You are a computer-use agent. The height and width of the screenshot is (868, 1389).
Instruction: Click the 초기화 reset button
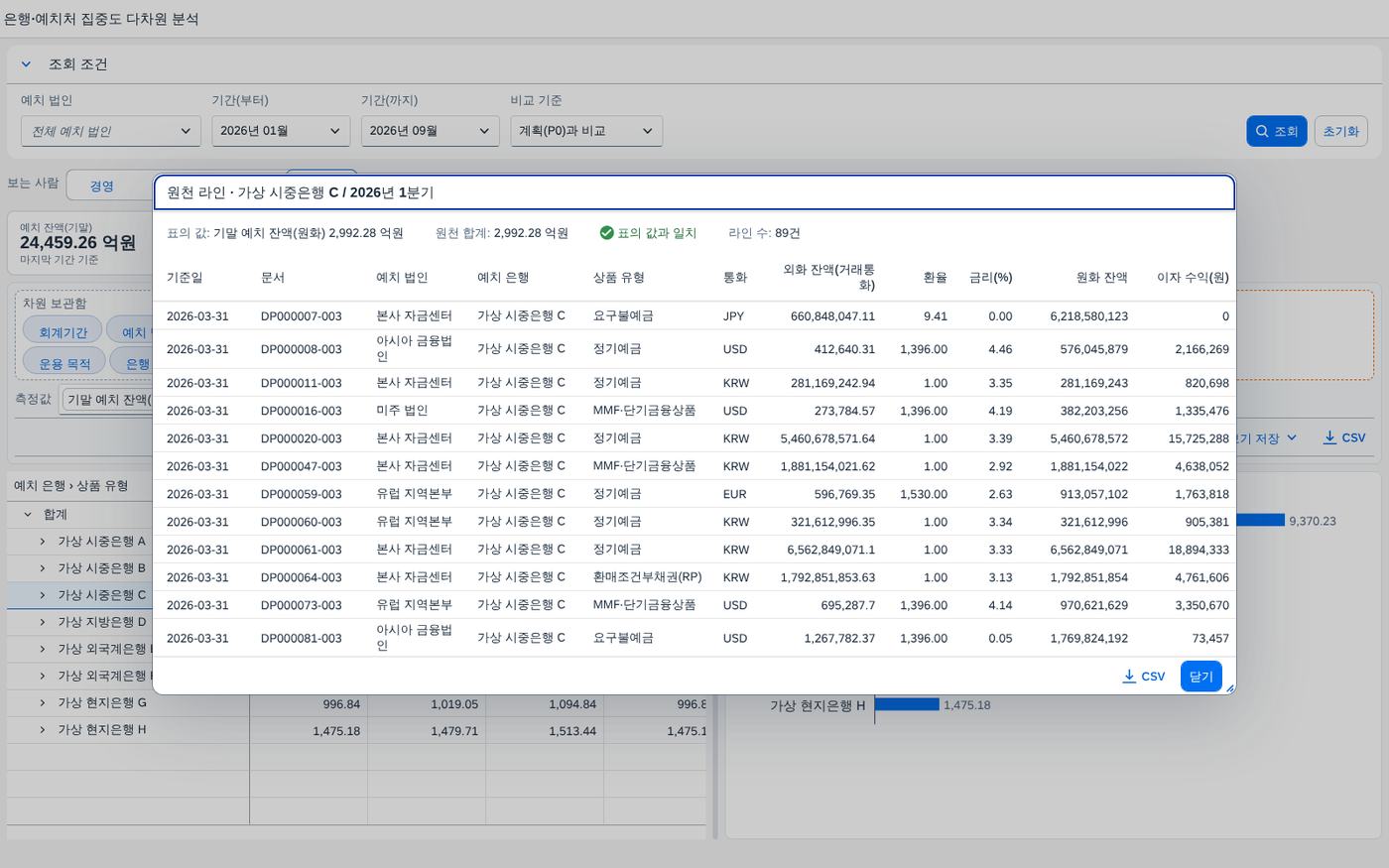coord(1340,131)
